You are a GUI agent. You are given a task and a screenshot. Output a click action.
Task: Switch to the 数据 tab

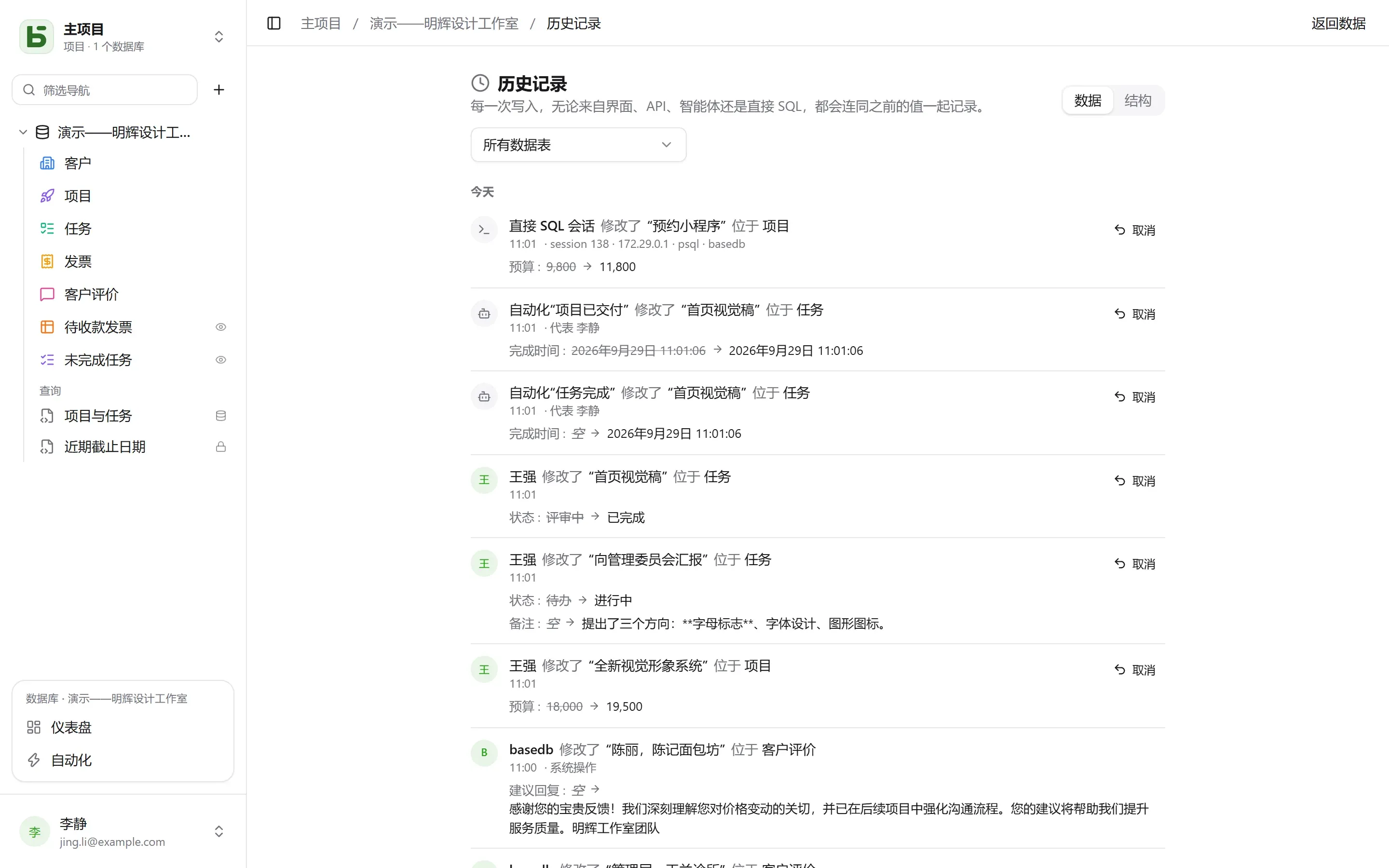point(1087,100)
